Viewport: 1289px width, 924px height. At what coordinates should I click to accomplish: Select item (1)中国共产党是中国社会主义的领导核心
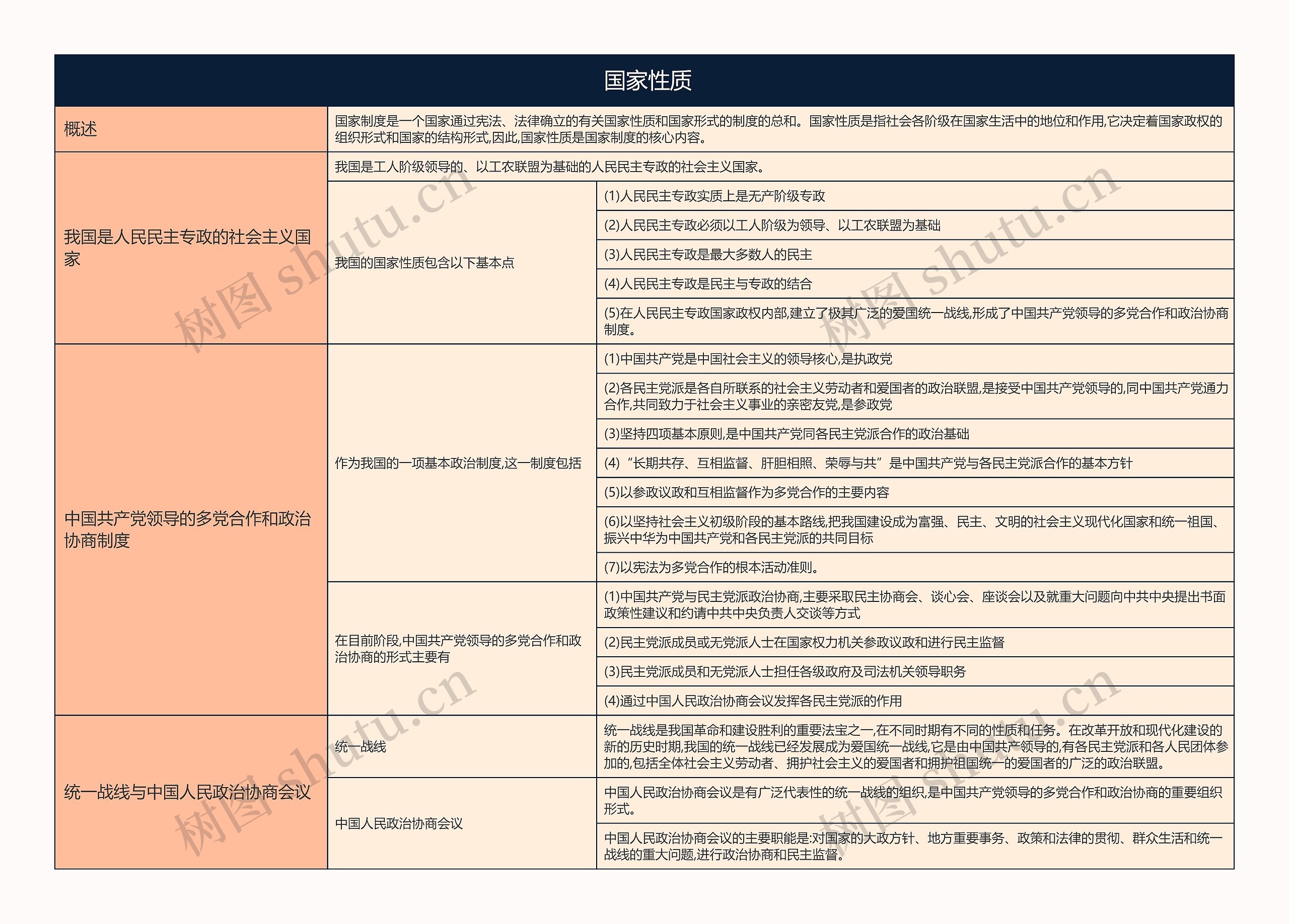(x=915, y=358)
